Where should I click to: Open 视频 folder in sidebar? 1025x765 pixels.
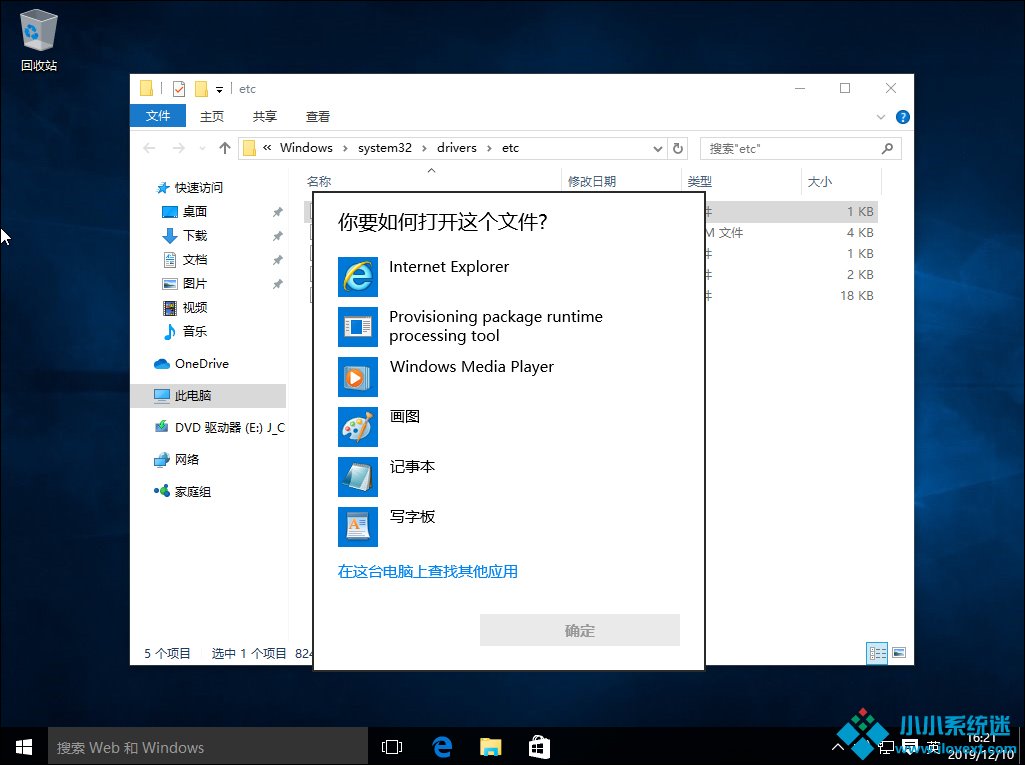(x=195, y=307)
